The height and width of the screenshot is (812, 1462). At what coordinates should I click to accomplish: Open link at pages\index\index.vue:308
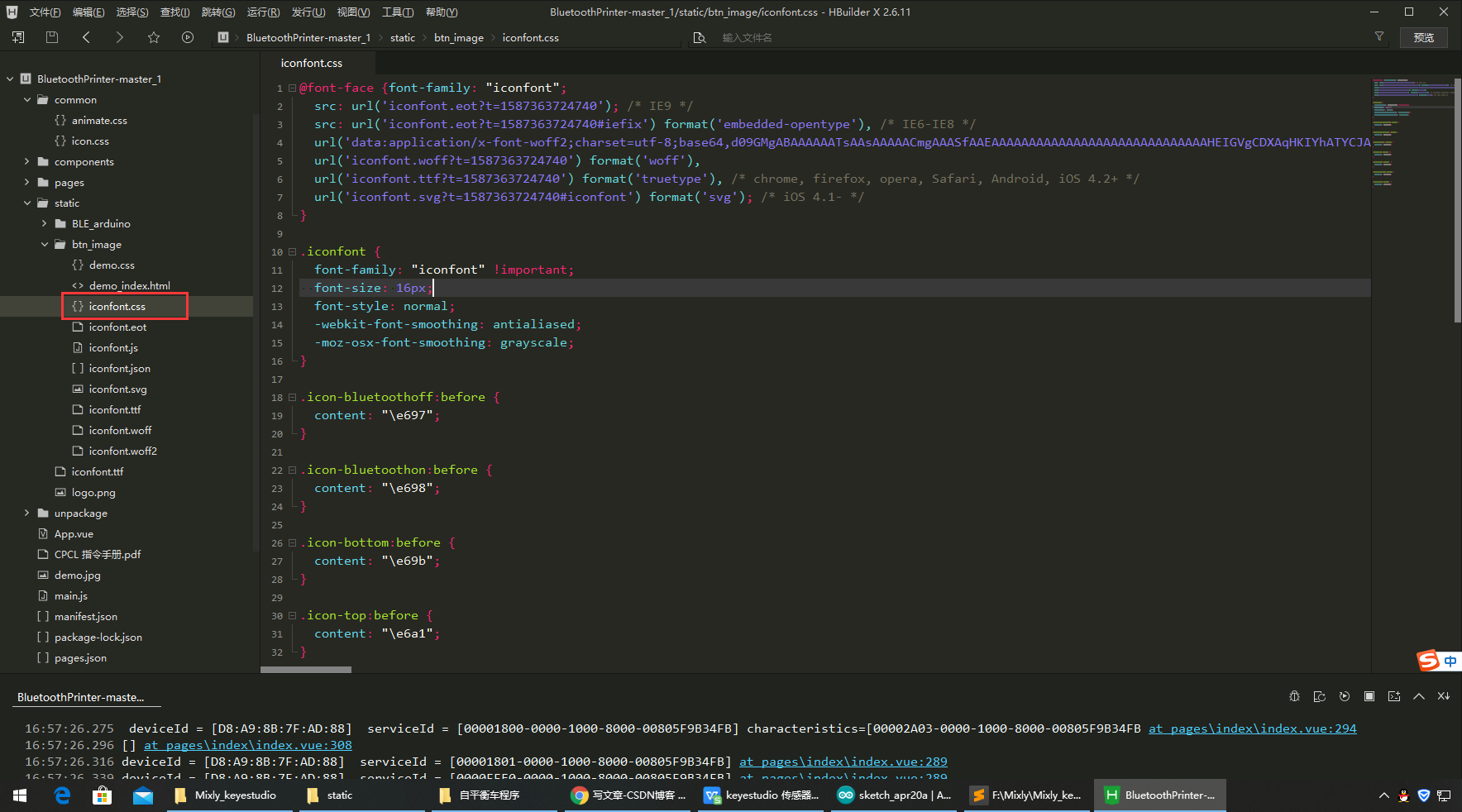[248, 745]
